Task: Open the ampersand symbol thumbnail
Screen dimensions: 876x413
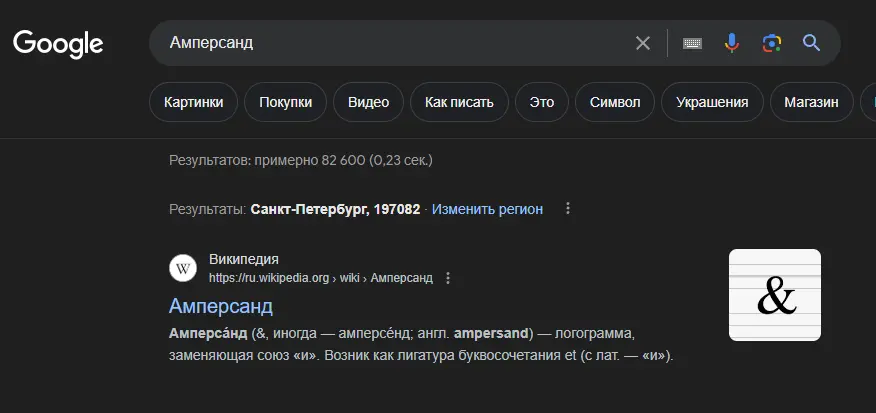Action: pos(775,295)
